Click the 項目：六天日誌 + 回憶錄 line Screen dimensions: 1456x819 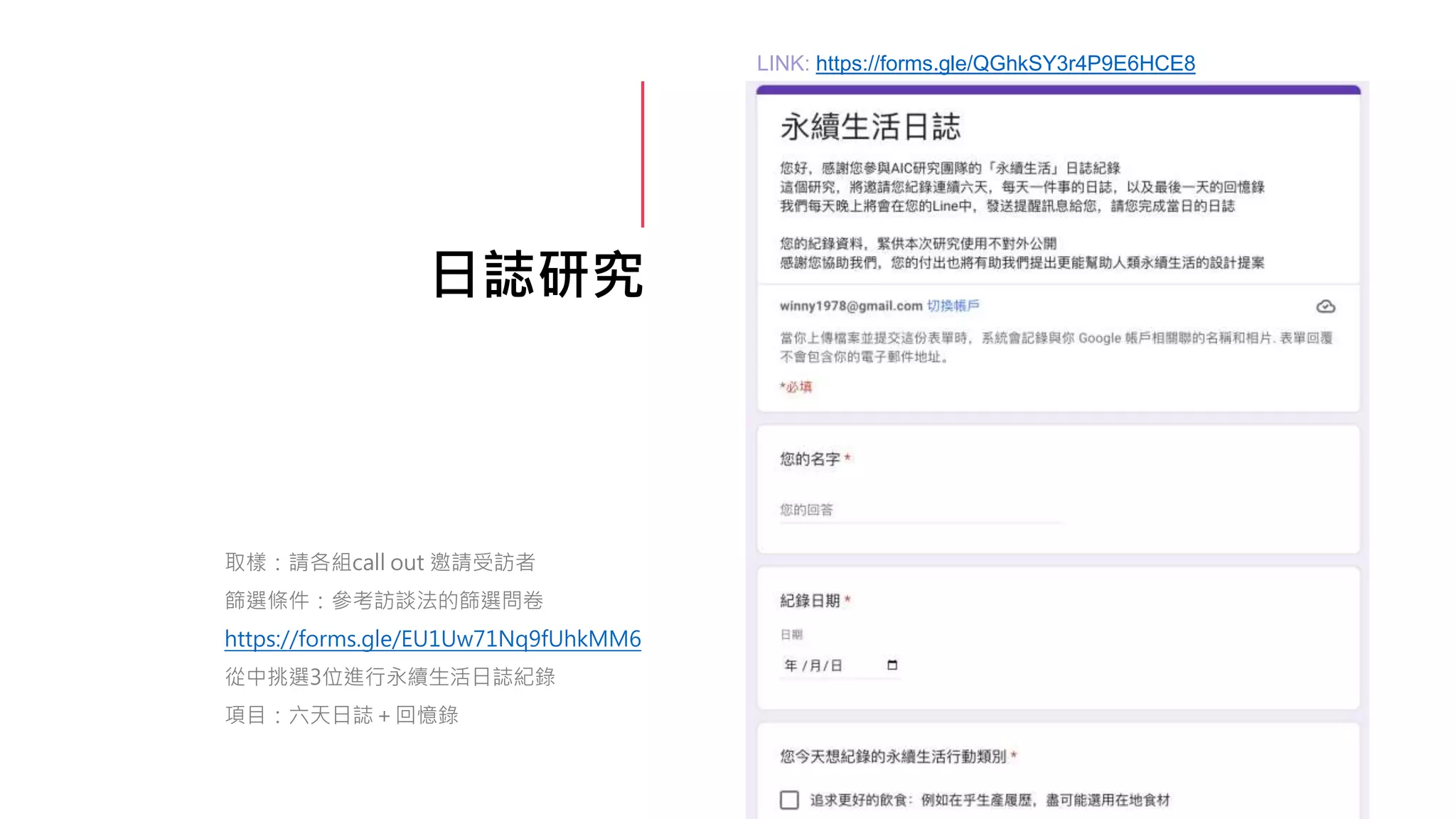coord(342,714)
